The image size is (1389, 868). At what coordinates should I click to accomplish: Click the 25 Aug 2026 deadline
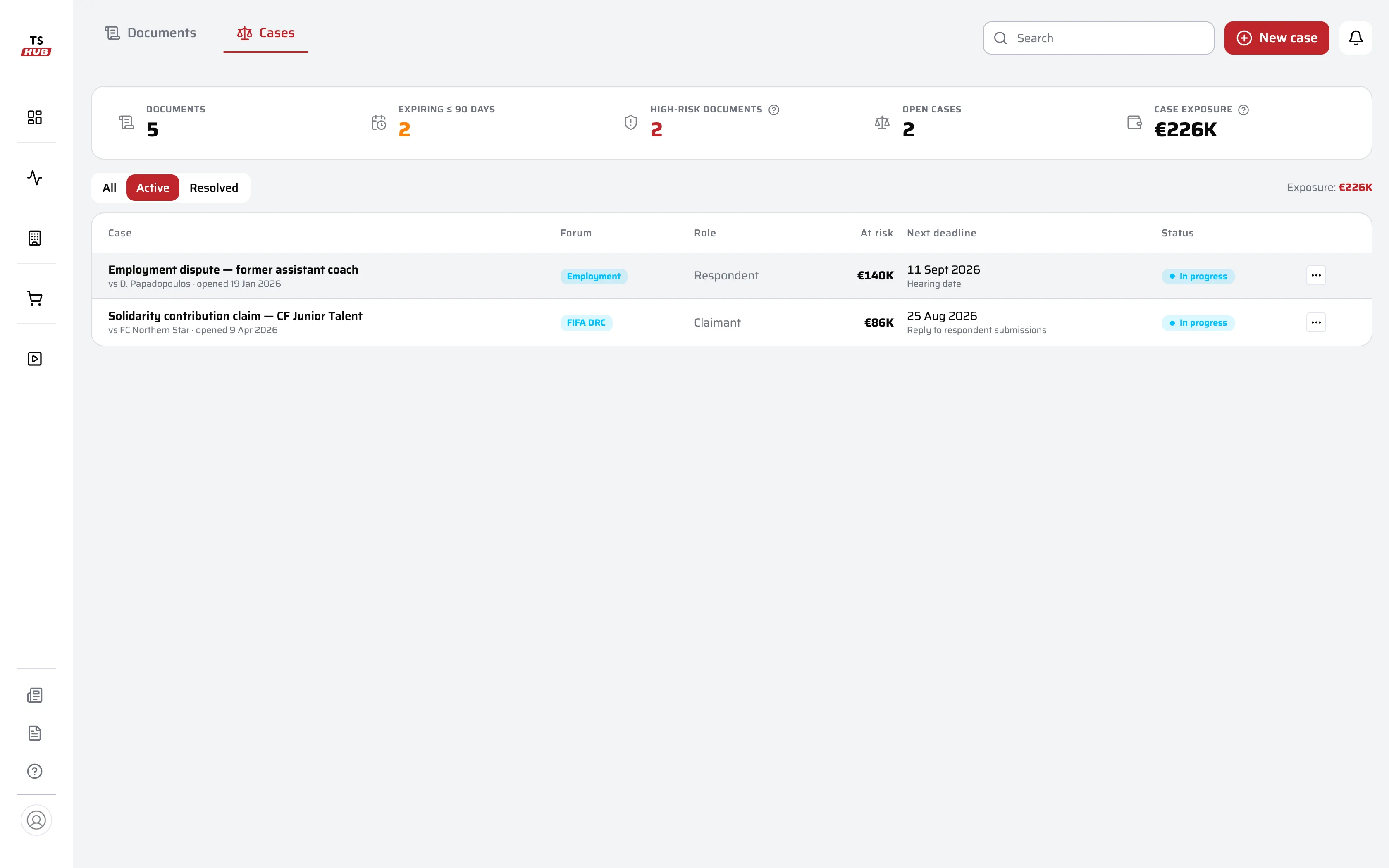point(942,316)
